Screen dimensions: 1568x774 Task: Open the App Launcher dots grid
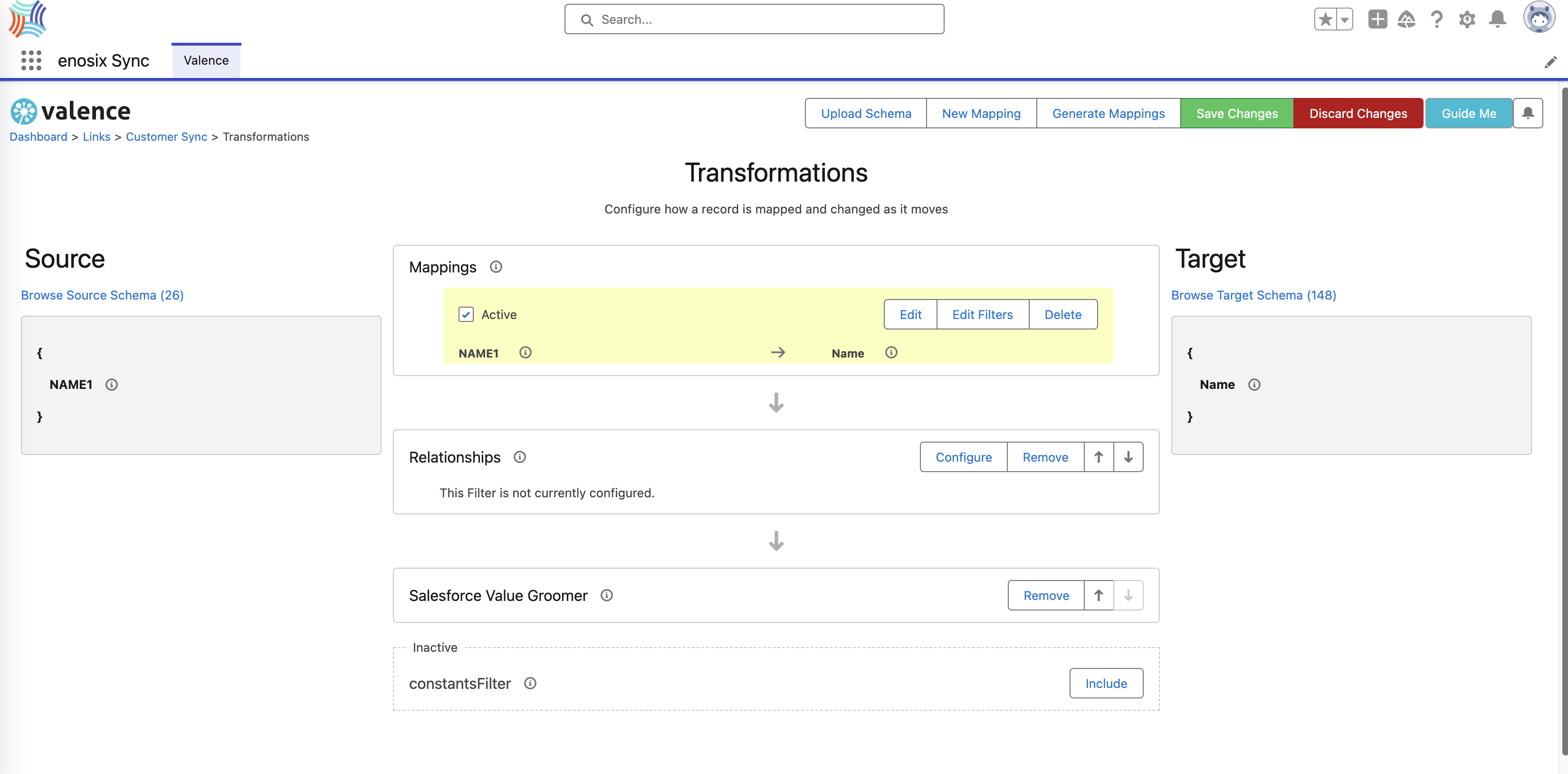click(31, 60)
